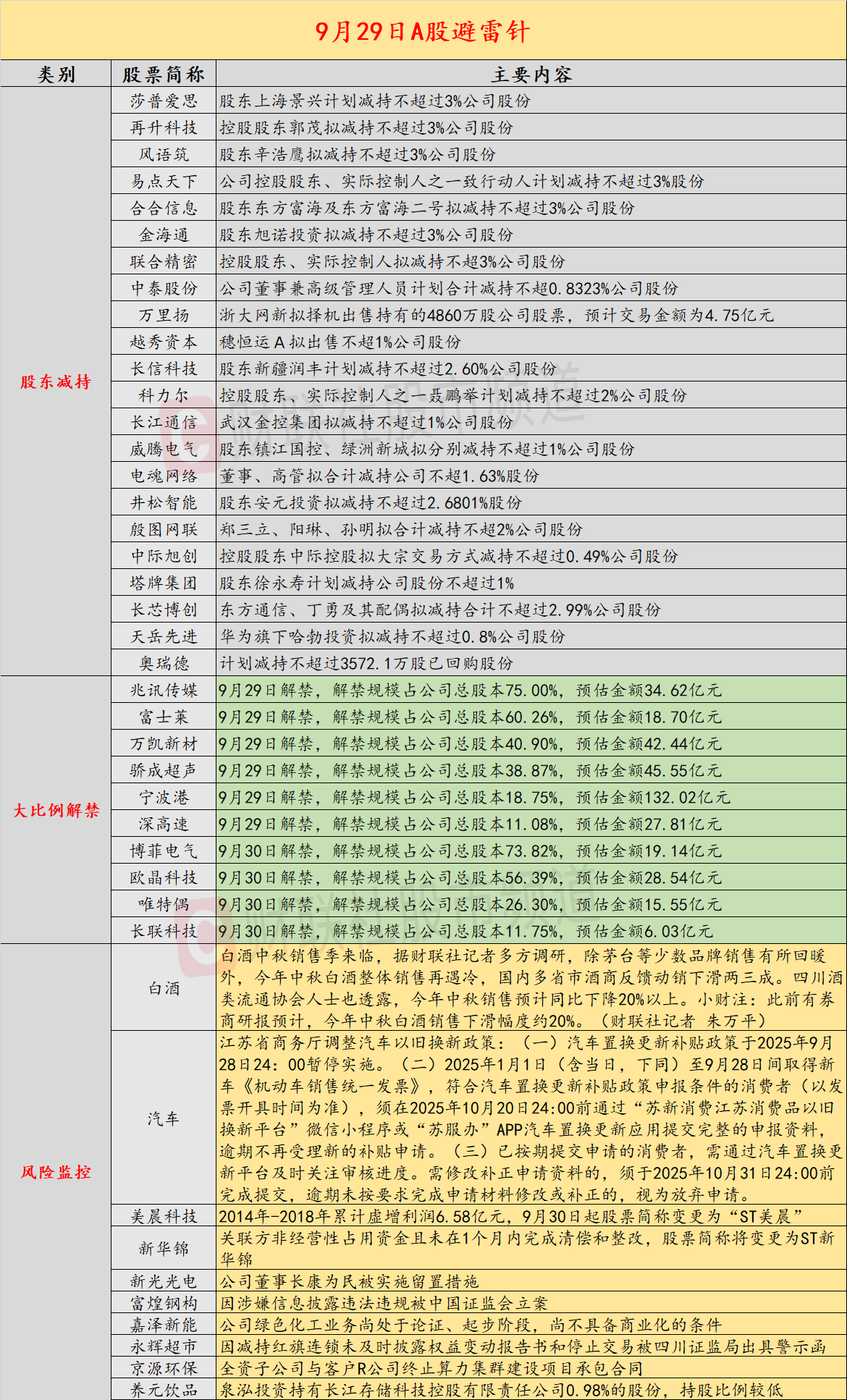Select the 汽车 sector cell
This screenshot has width=847, height=1400.
coord(164,1118)
